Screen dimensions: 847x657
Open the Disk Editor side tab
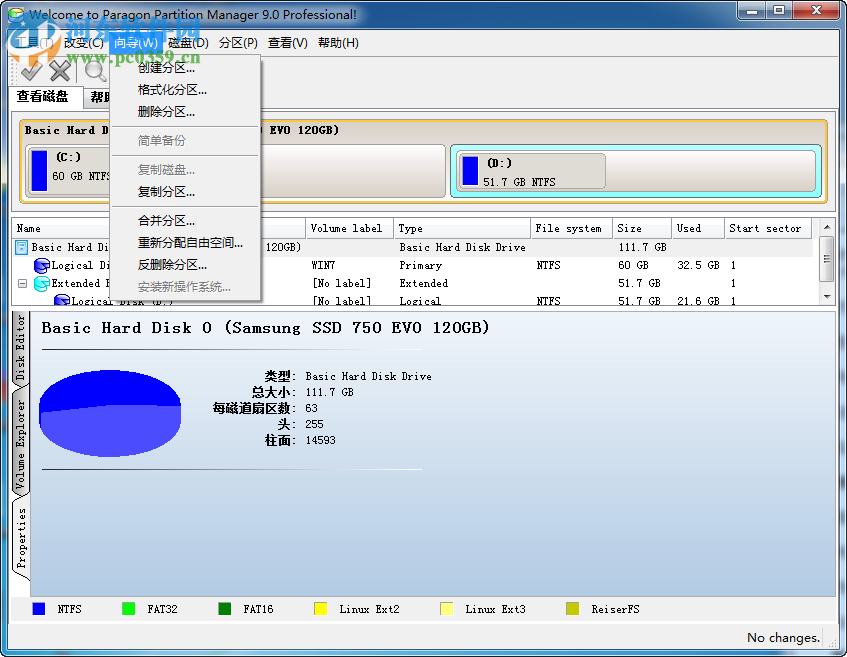21,347
